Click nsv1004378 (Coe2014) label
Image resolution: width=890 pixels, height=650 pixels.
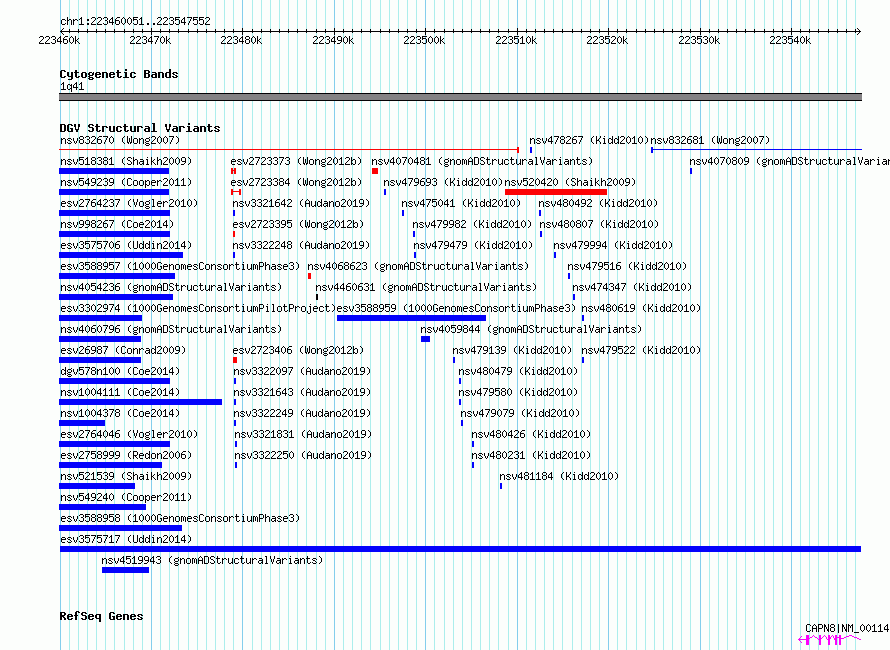tap(120, 413)
